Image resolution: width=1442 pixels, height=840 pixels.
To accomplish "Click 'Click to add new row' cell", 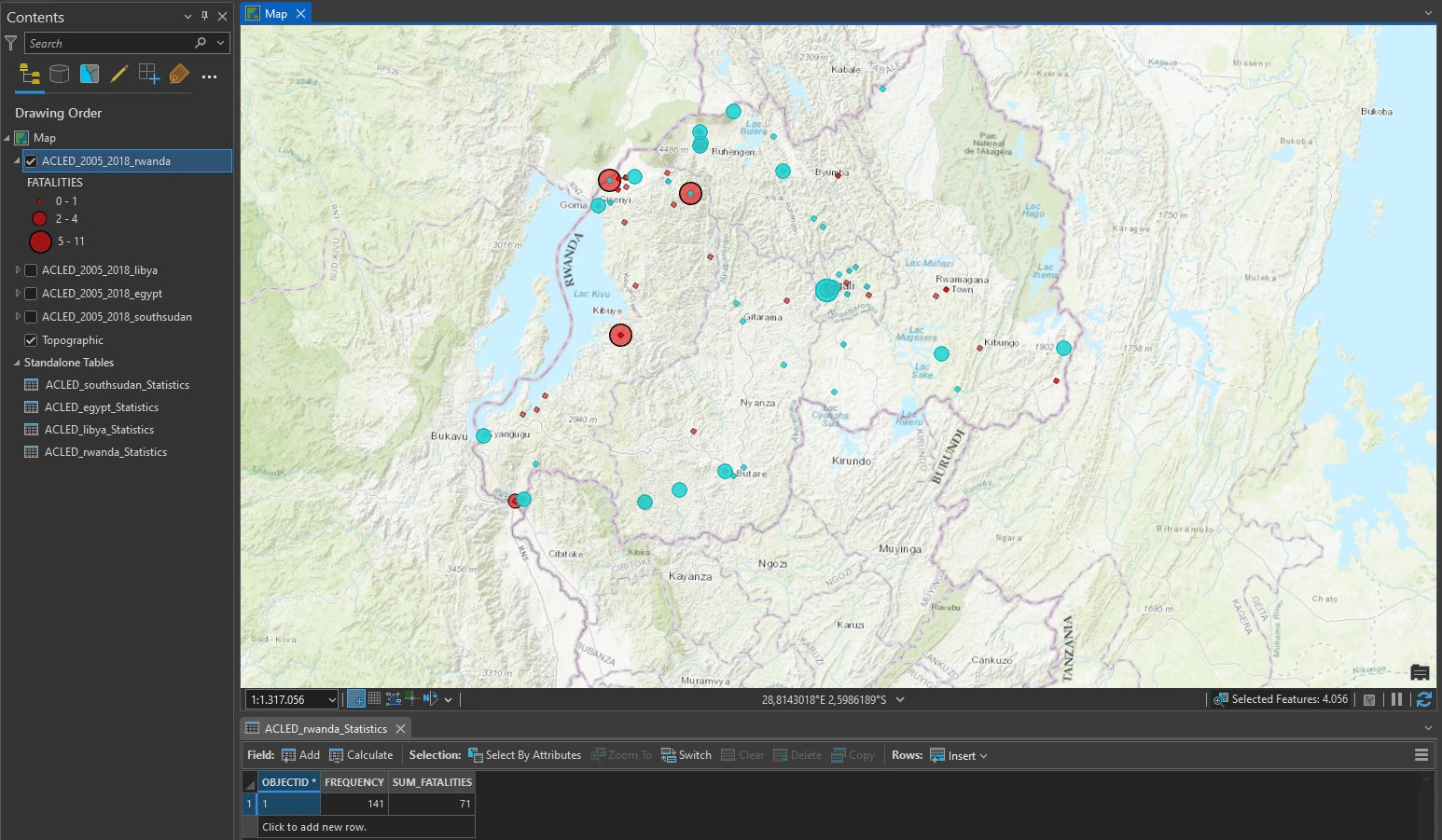I will 367,827.
